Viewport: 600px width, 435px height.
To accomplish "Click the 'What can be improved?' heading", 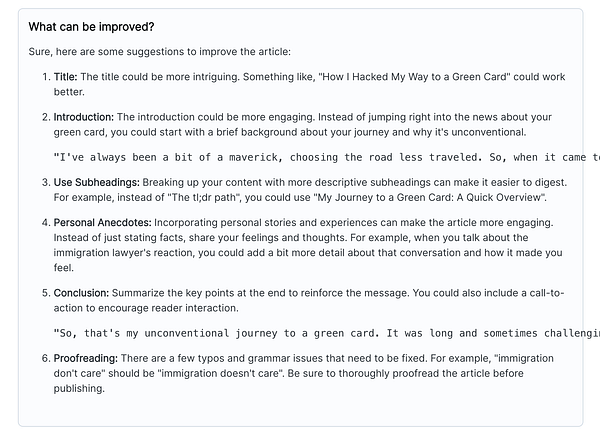I will pos(91,27).
